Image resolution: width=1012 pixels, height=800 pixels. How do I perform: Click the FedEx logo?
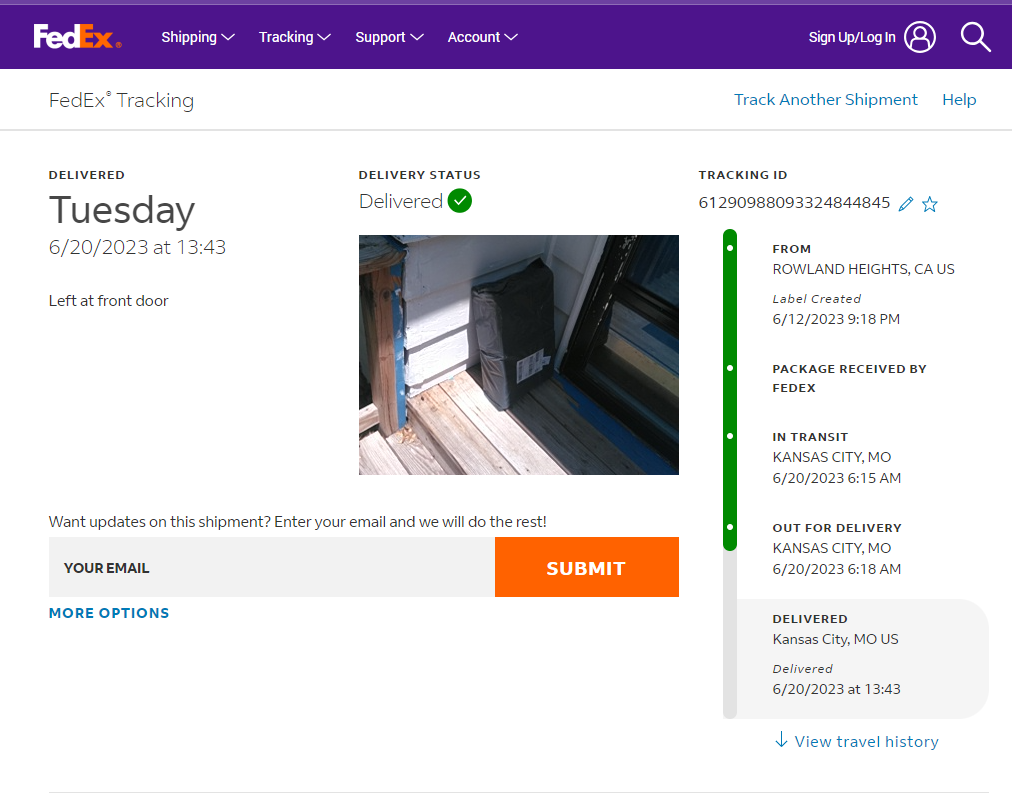(x=77, y=37)
